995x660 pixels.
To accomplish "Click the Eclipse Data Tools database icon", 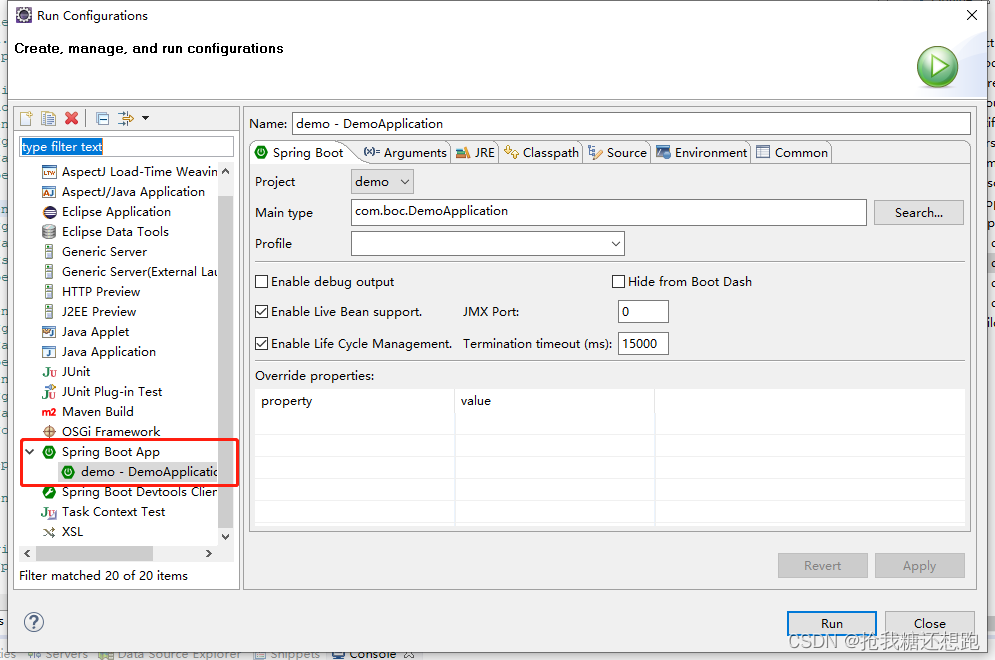I will point(49,232).
